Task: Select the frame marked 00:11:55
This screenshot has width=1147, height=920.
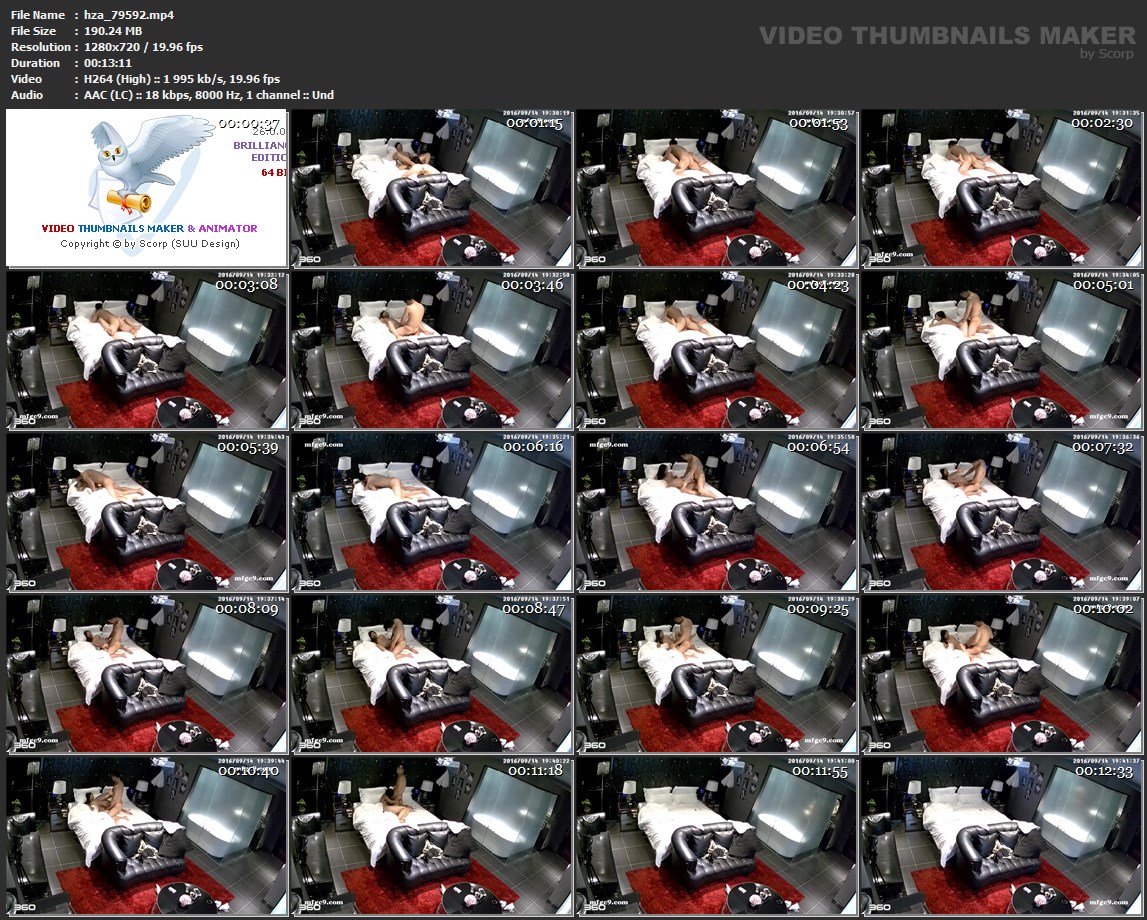Action: coord(716,836)
